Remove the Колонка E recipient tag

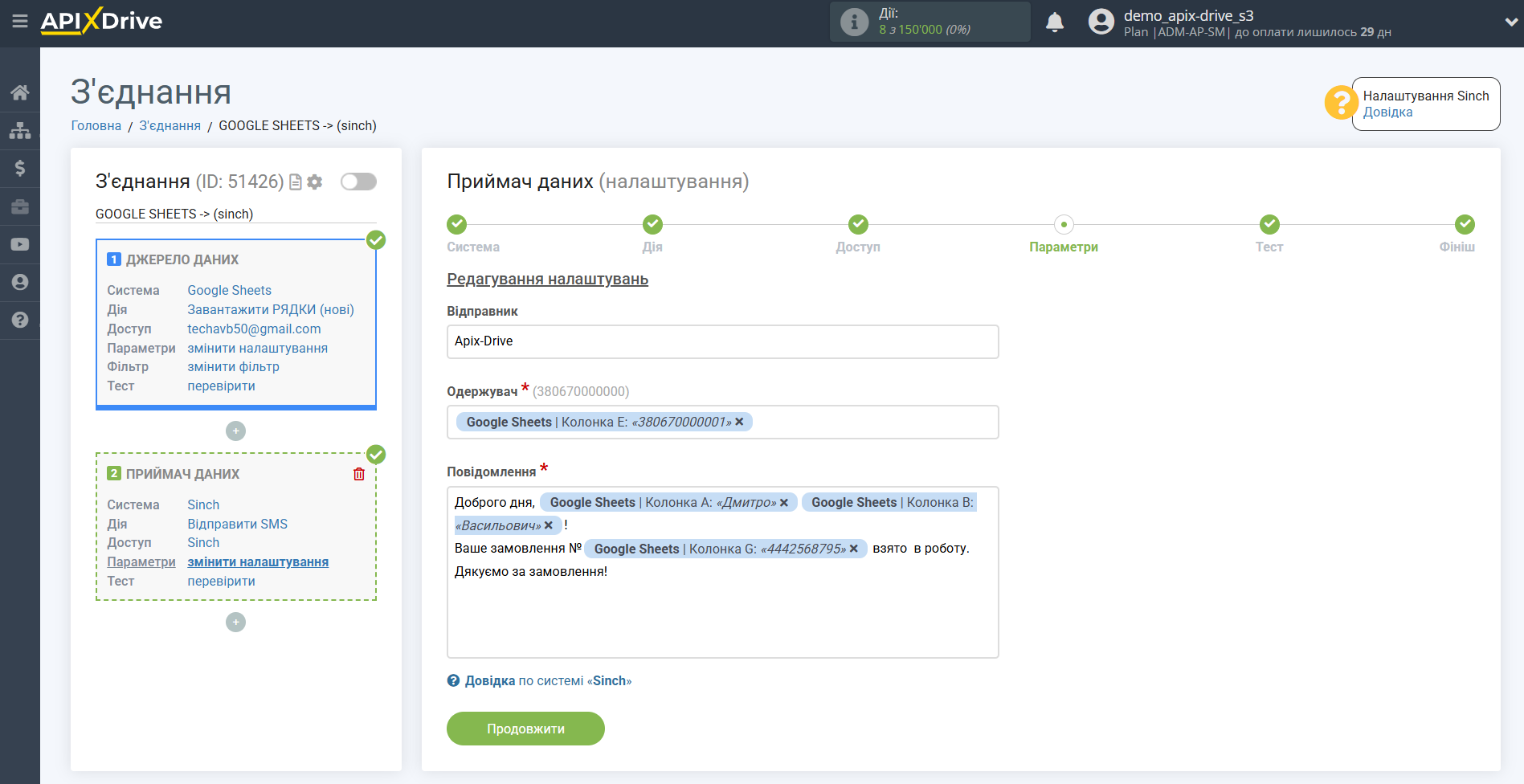click(739, 422)
